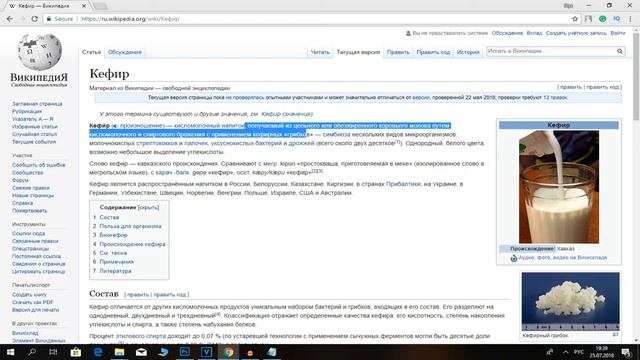Show hidden system tray icons
The height and width of the screenshot is (360, 640).
click(565, 352)
